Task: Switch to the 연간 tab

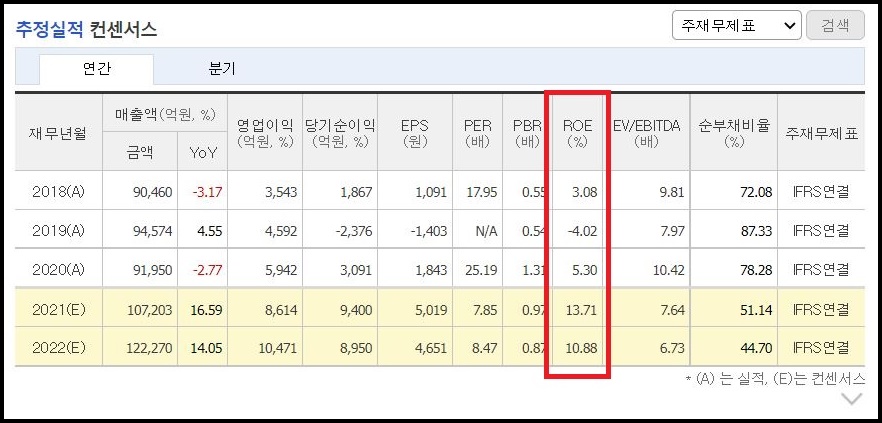Action: pos(96,69)
